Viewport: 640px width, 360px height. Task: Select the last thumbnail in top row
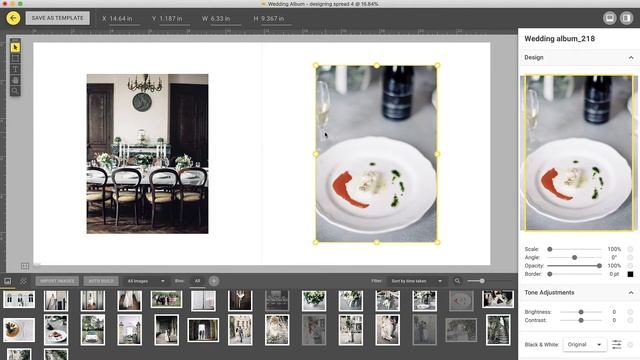point(498,299)
